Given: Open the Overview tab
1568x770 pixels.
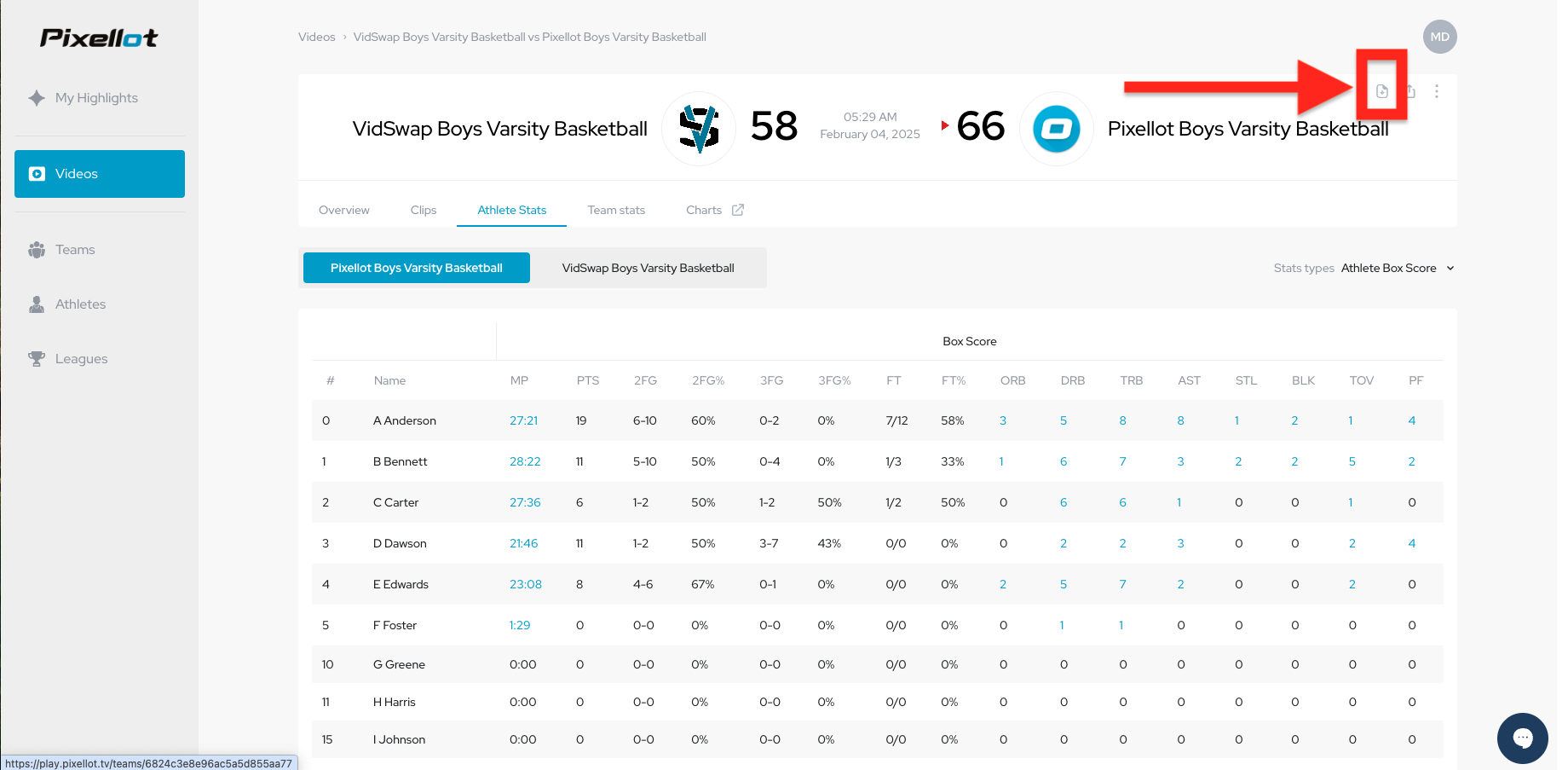Looking at the screenshot, I should 344,210.
